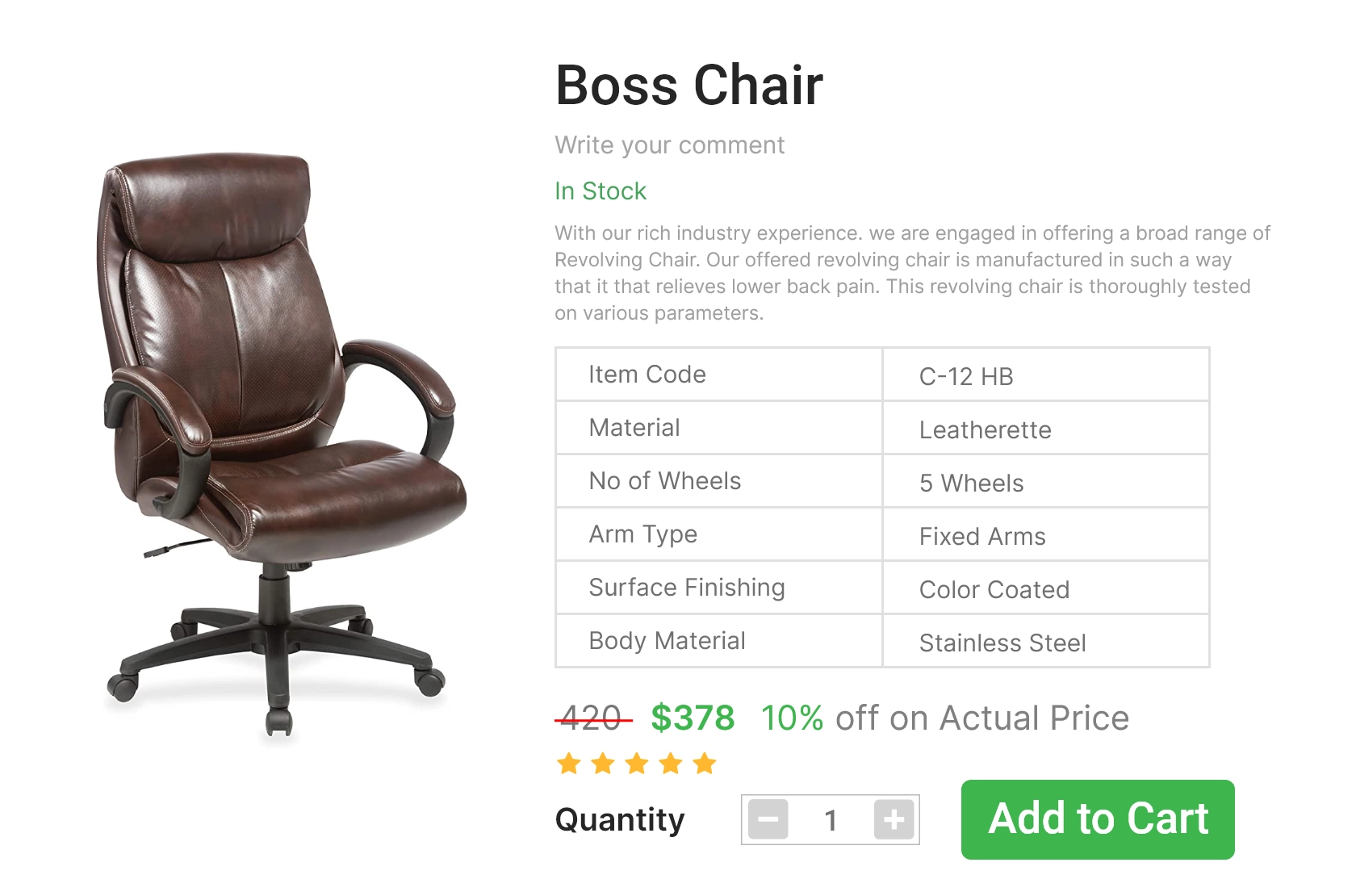Click the quantity value field

(831, 820)
